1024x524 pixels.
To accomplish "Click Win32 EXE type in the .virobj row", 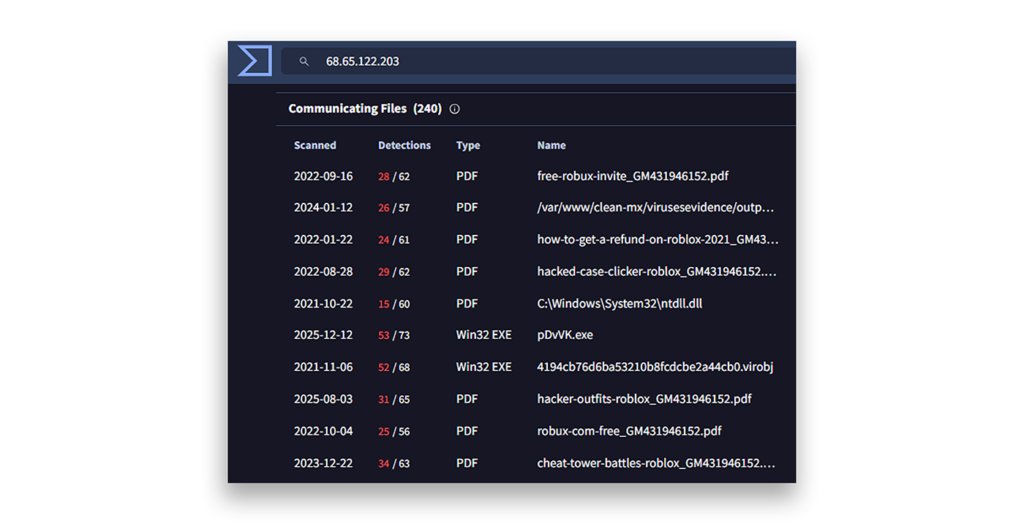I will tap(484, 367).
